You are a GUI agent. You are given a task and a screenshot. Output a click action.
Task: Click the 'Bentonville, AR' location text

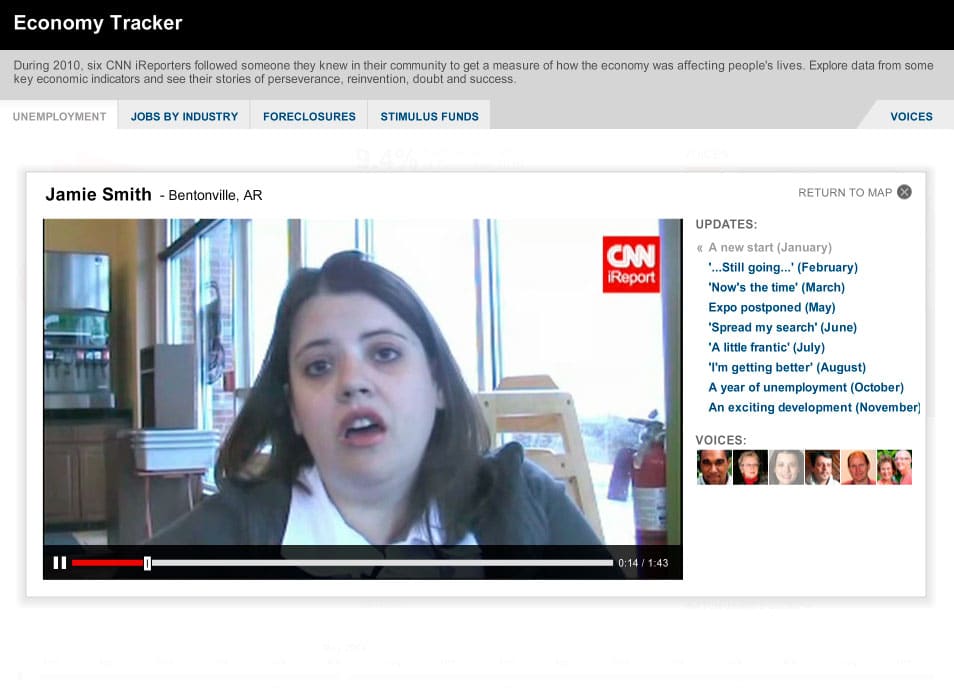(x=215, y=196)
